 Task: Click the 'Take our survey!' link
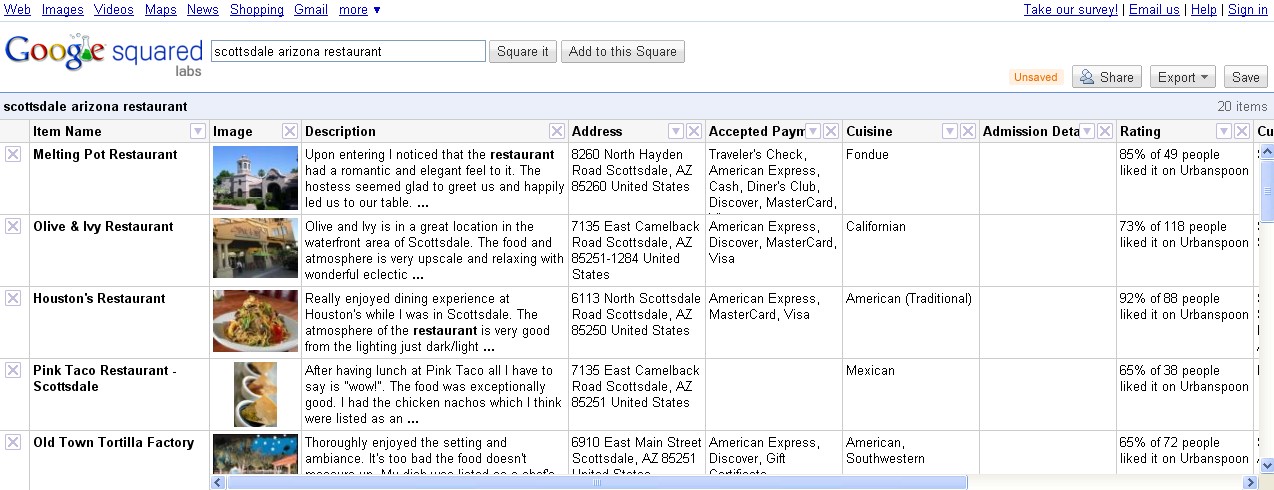[x=1070, y=9]
